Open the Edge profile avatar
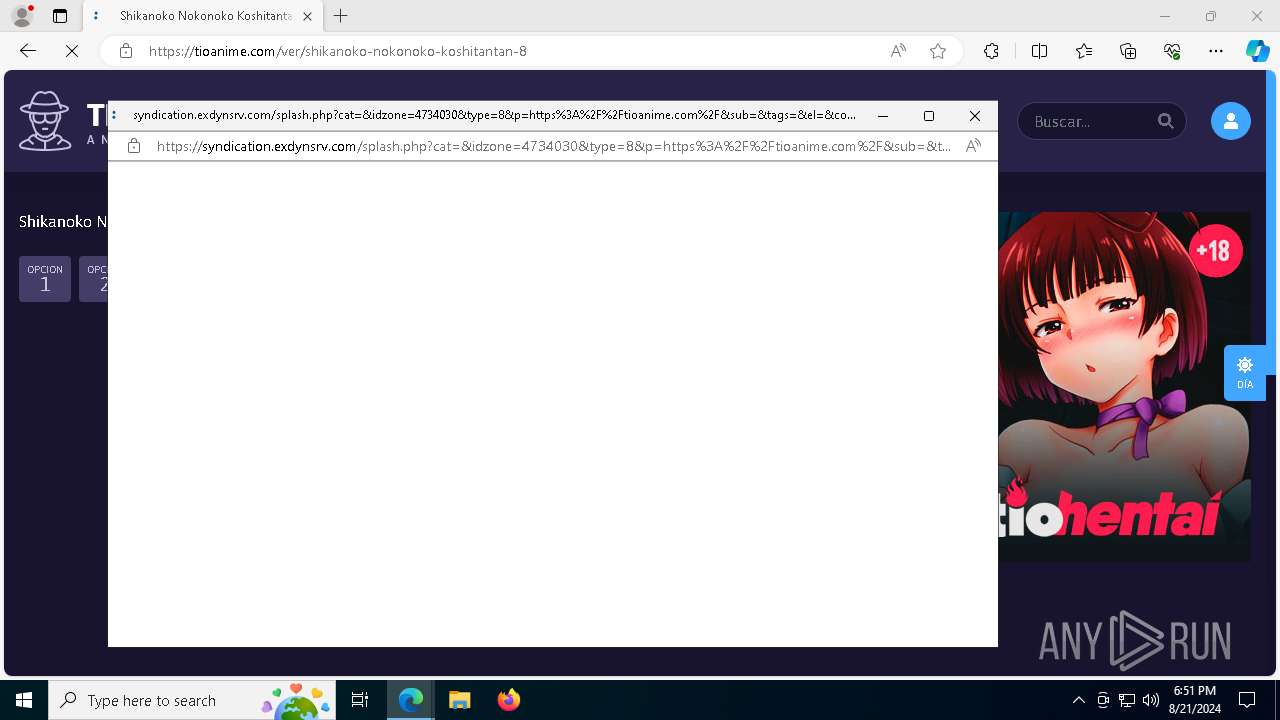Viewport: 1280px width, 720px height. click(22, 16)
